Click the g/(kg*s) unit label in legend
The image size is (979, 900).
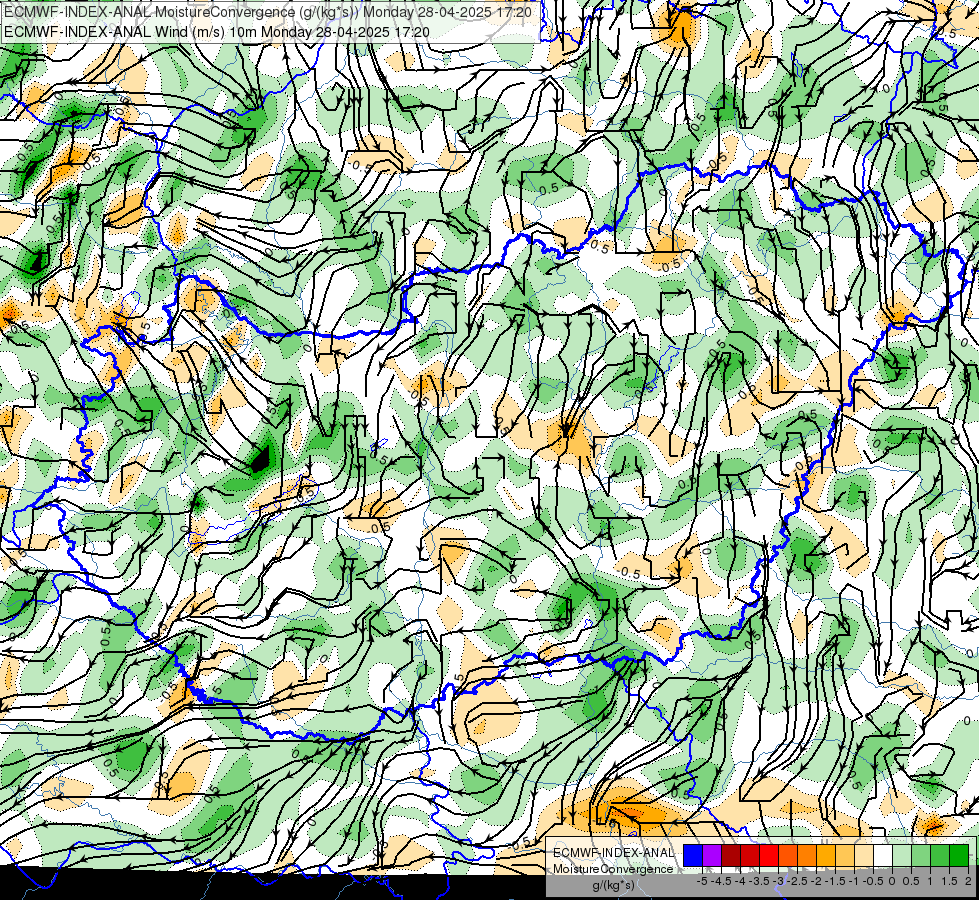[614, 886]
